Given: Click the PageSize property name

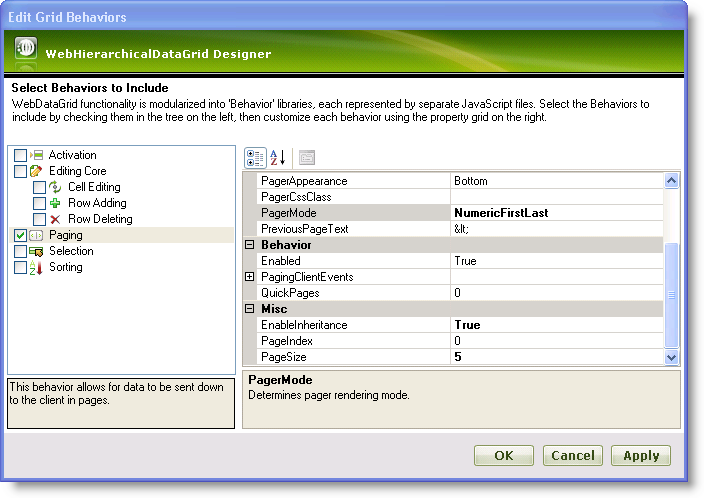Looking at the screenshot, I should [x=284, y=357].
